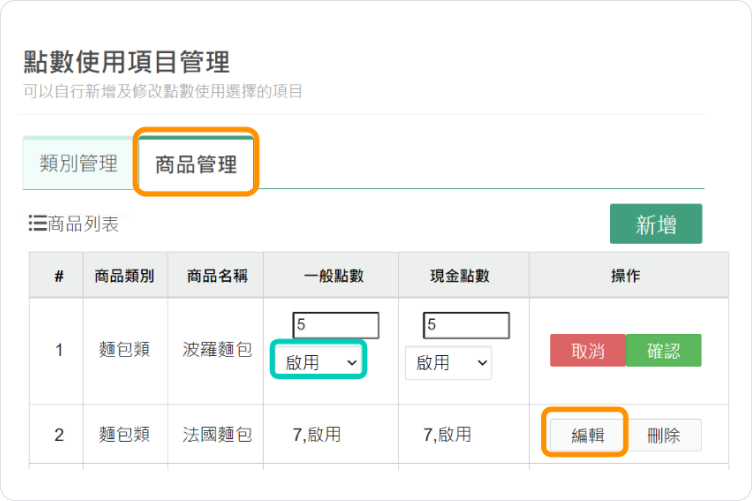Click the 商品名稱 column header
The height and width of the screenshot is (501, 752).
[216, 275]
